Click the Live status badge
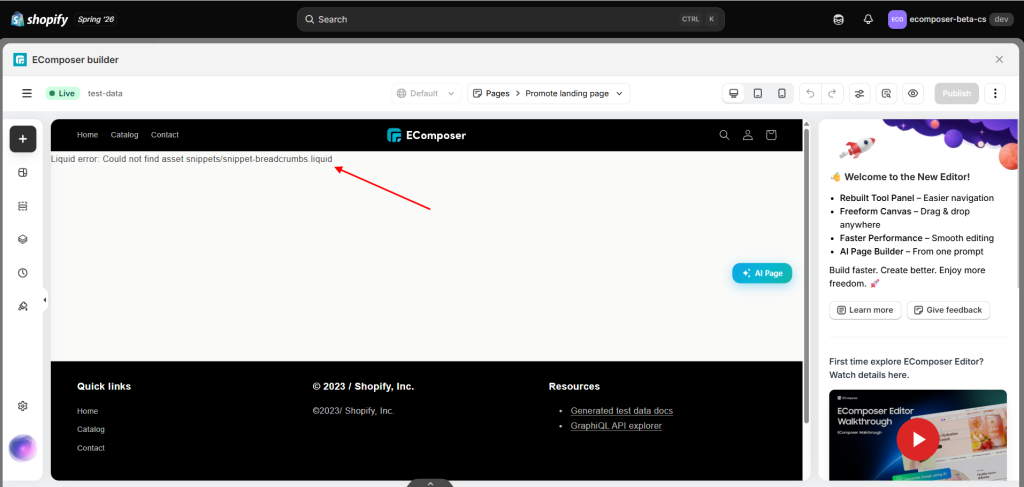 tap(63, 93)
